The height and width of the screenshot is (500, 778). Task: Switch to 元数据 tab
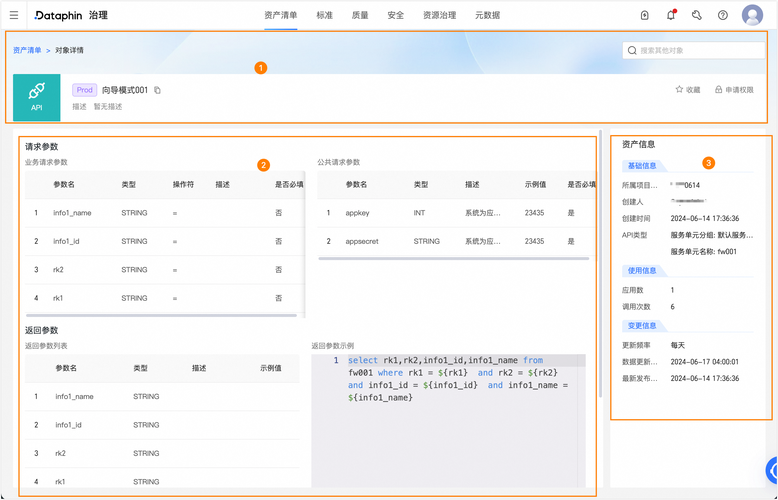coord(488,15)
